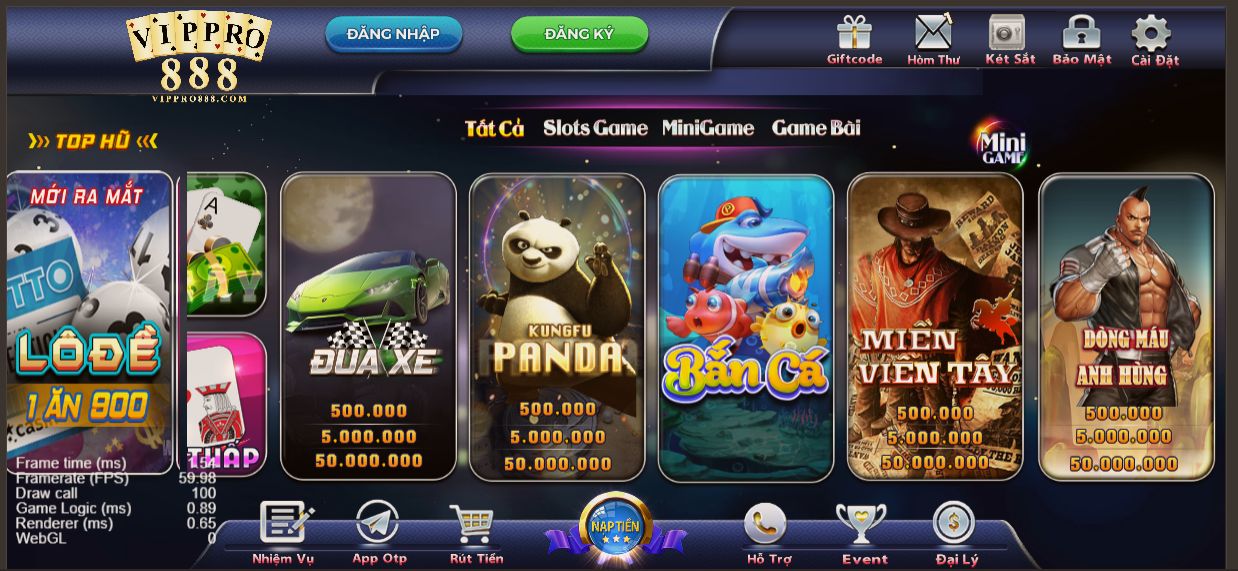Open the Két Sắt safe icon
1238x571 pixels.
pyautogui.click(x=1007, y=33)
